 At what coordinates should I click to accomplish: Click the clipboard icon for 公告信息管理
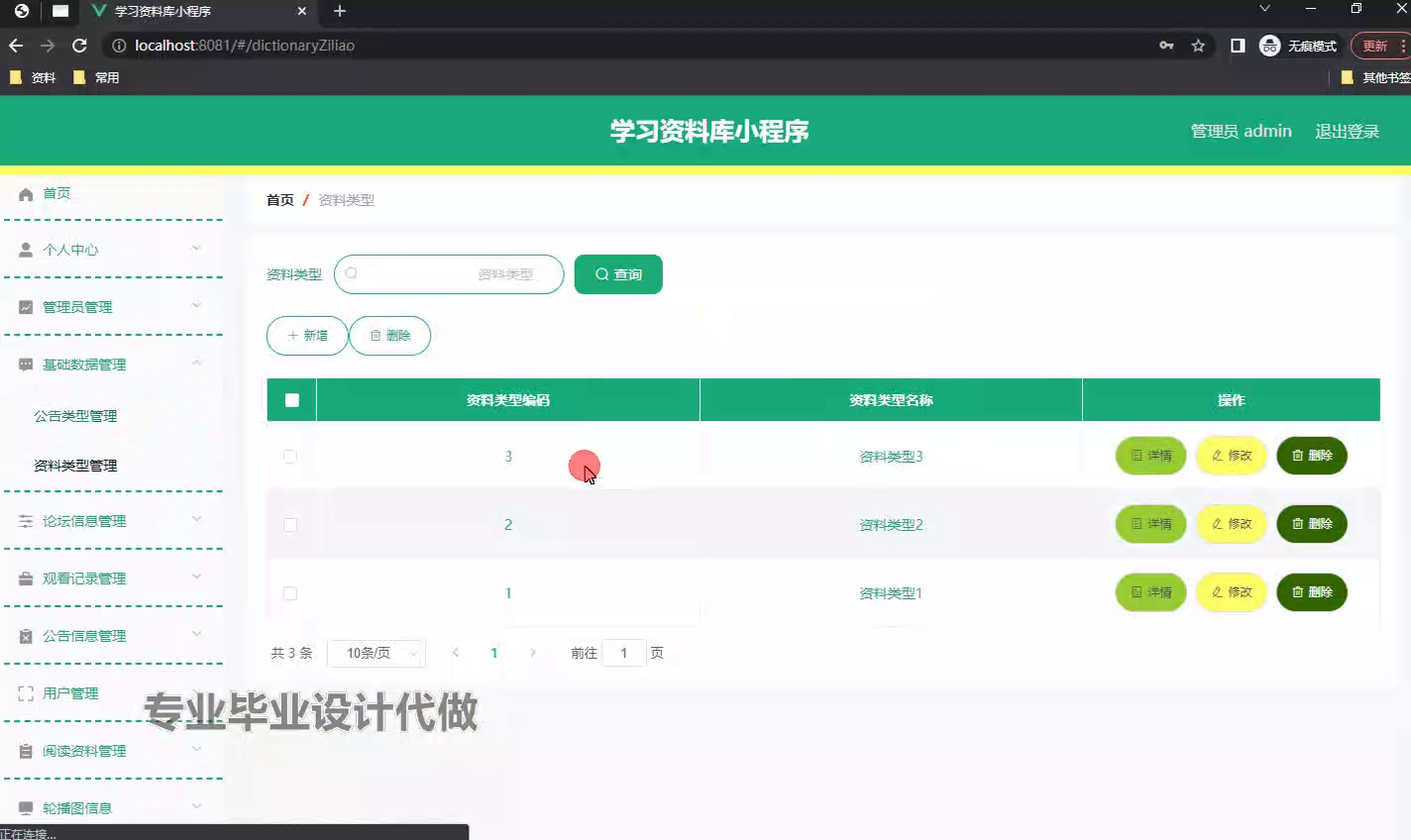tap(26, 636)
